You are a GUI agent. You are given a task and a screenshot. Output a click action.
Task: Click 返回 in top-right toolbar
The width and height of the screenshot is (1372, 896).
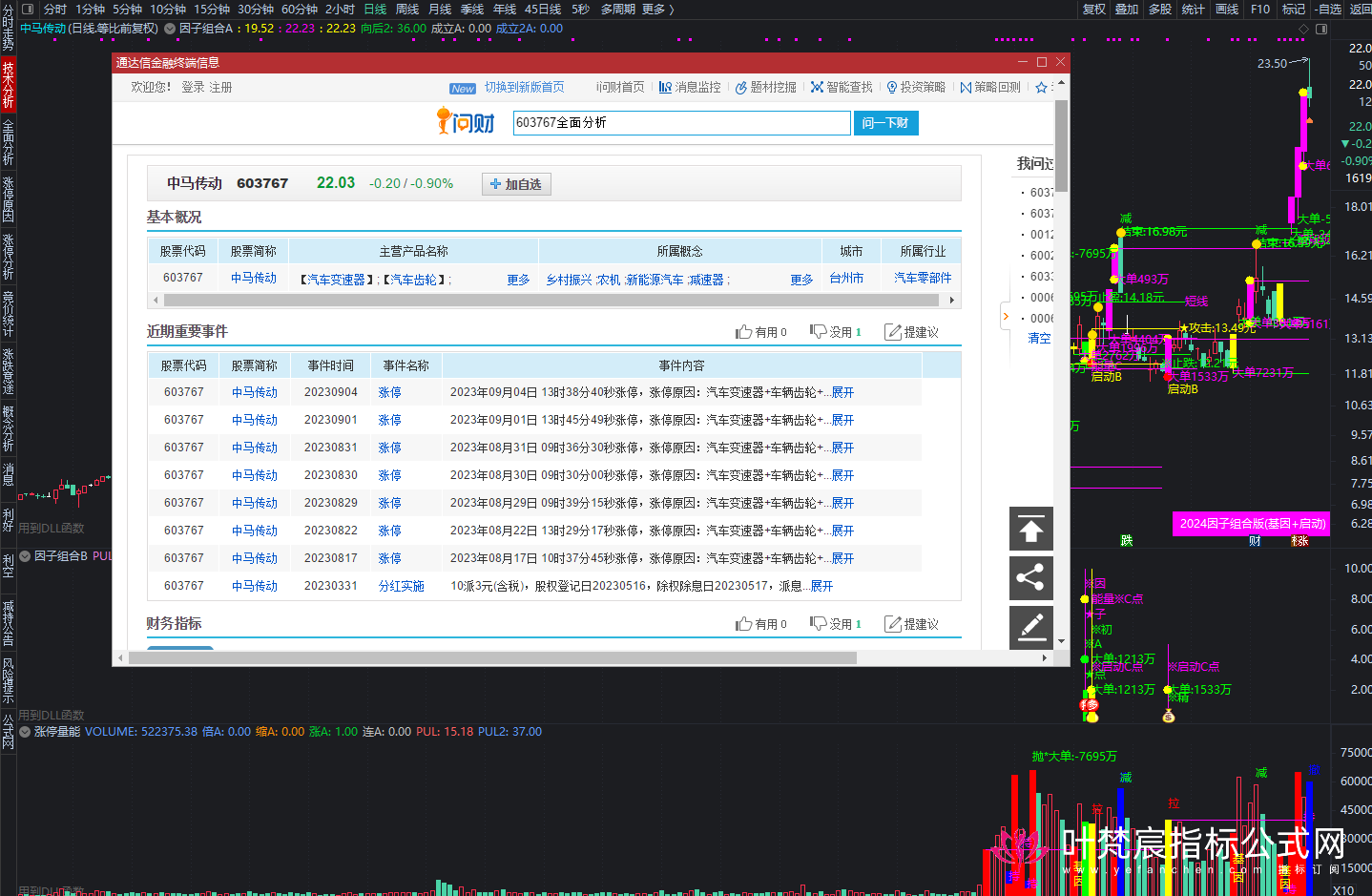(x=1361, y=9)
